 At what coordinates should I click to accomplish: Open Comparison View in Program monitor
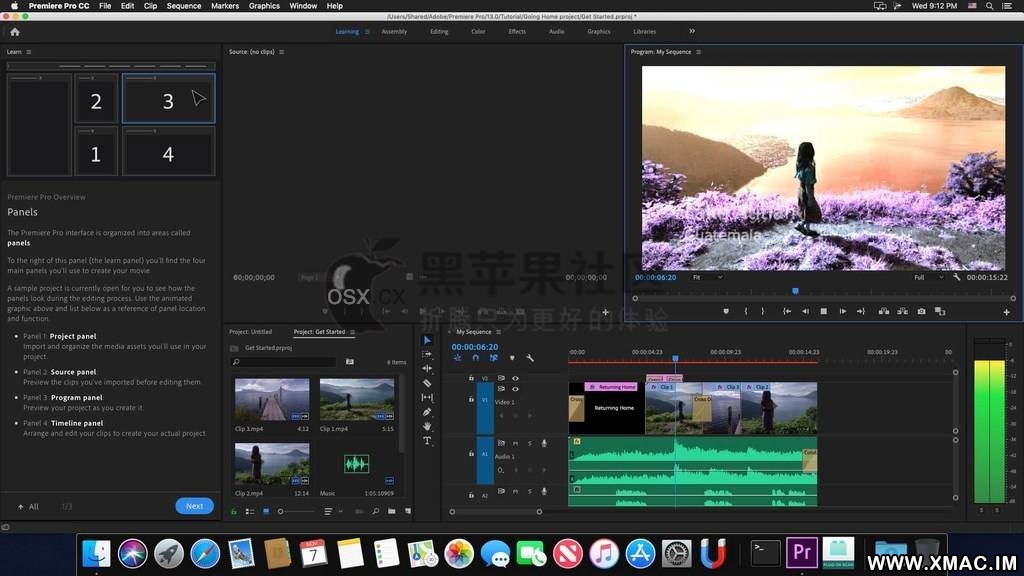click(x=940, y=312)
